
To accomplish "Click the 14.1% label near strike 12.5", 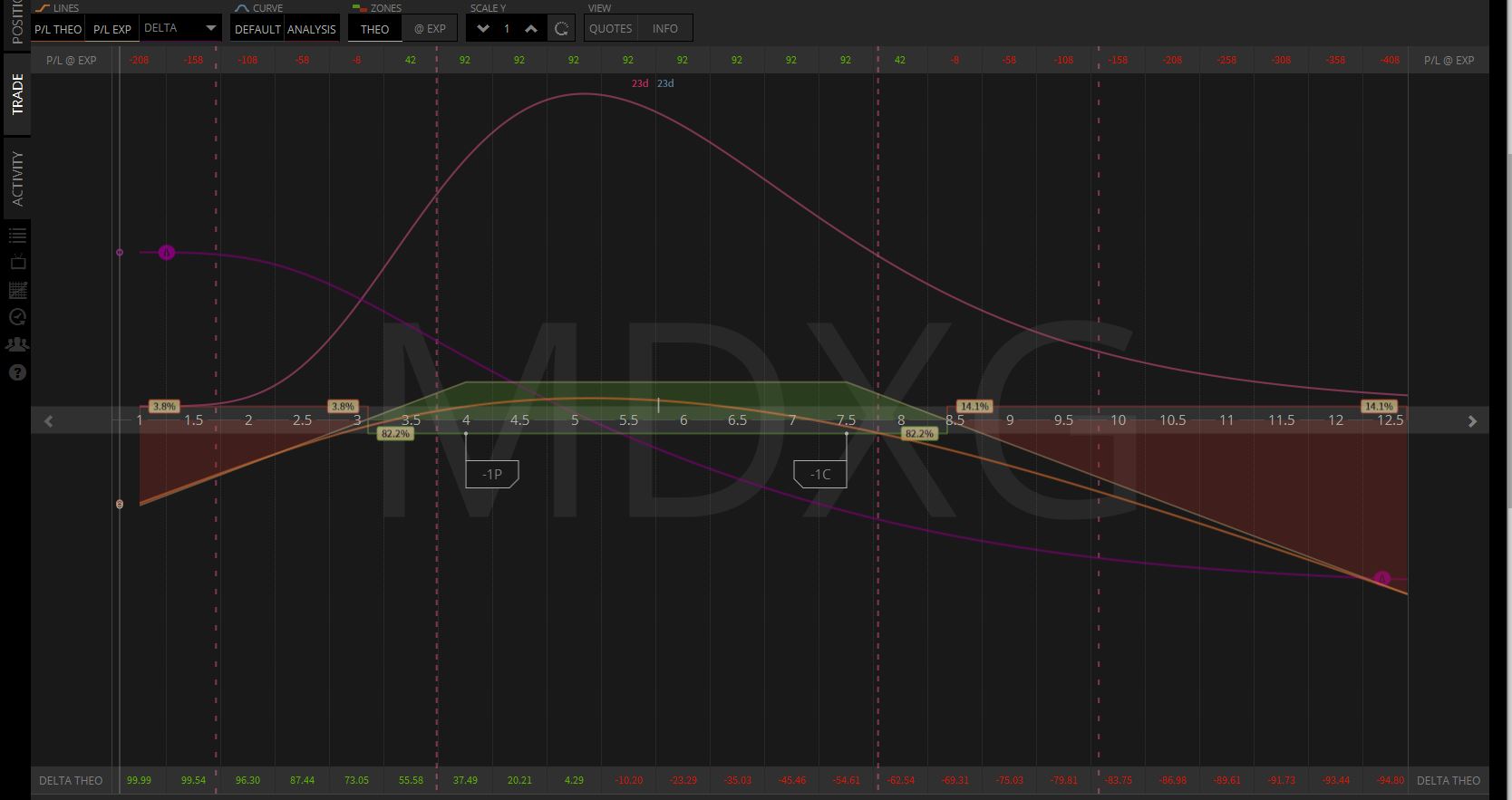I will (x=1379, y=407).
